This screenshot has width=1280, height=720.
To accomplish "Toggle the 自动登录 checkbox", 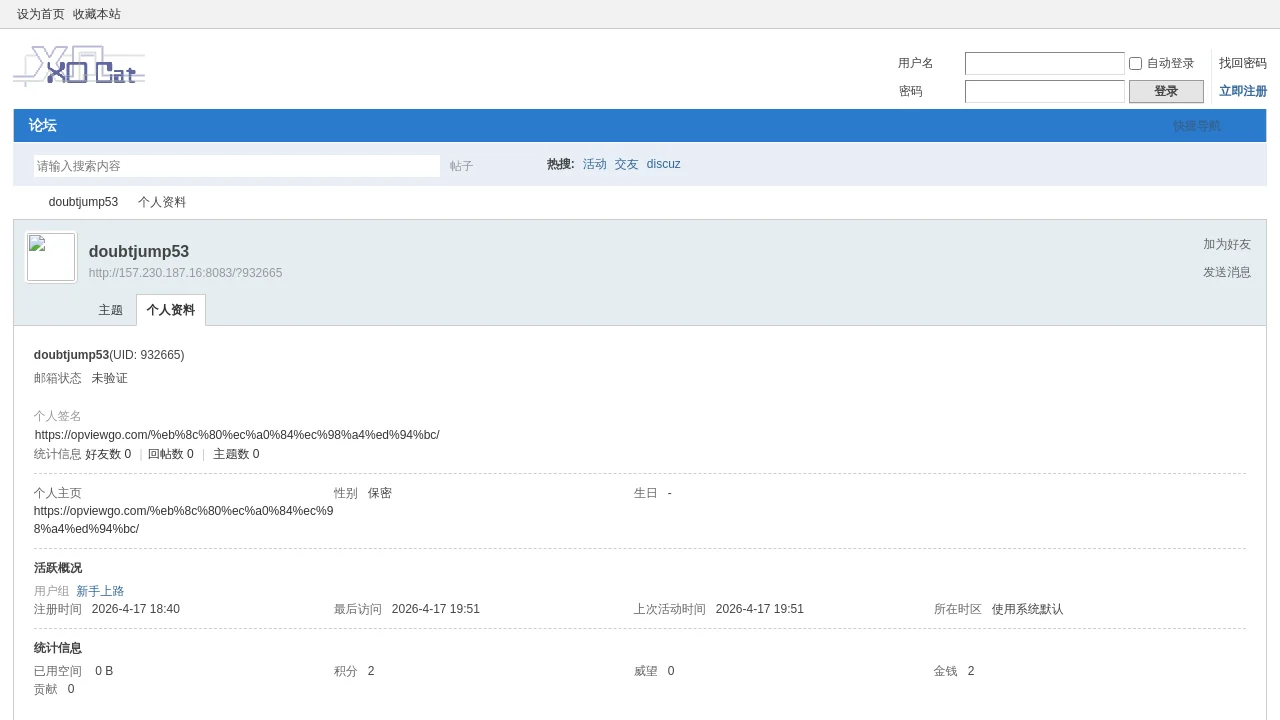I will (x=1135, y=64).
